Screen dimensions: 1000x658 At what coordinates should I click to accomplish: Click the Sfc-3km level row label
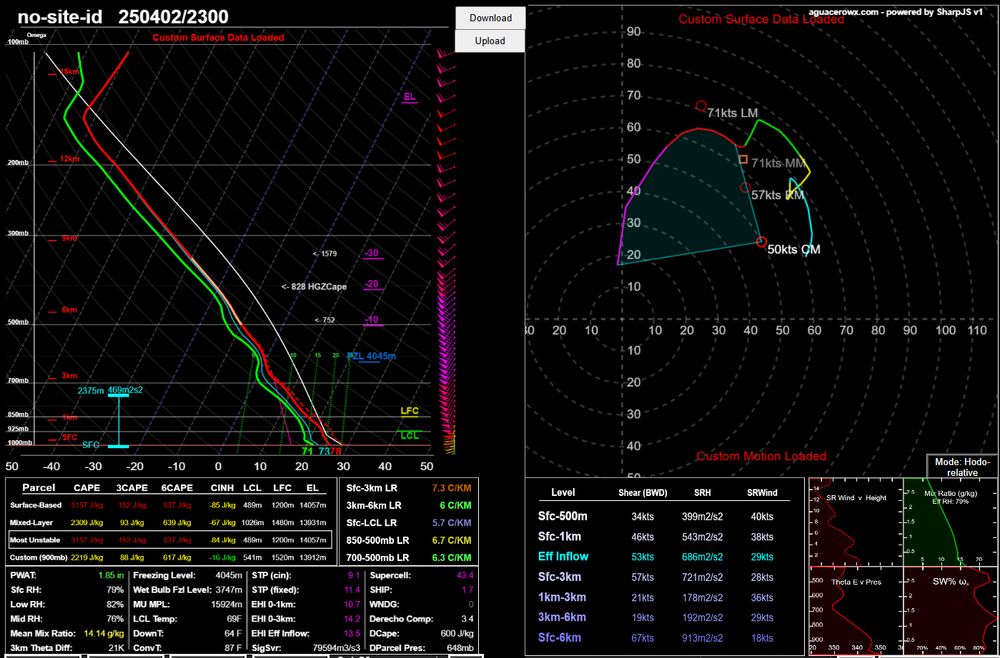pos(559,577)
